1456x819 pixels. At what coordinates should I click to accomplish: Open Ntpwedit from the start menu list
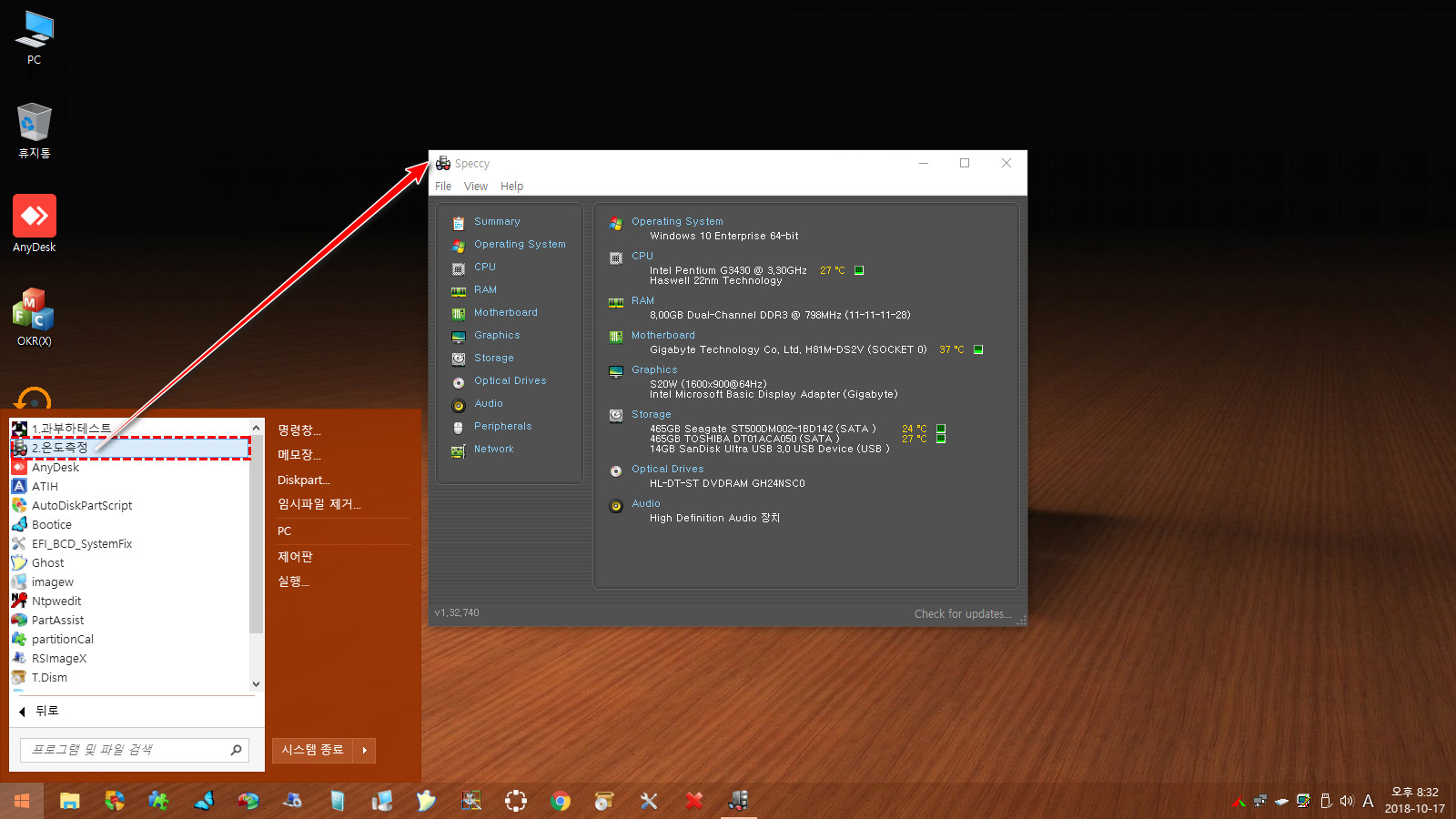point(129,601)
